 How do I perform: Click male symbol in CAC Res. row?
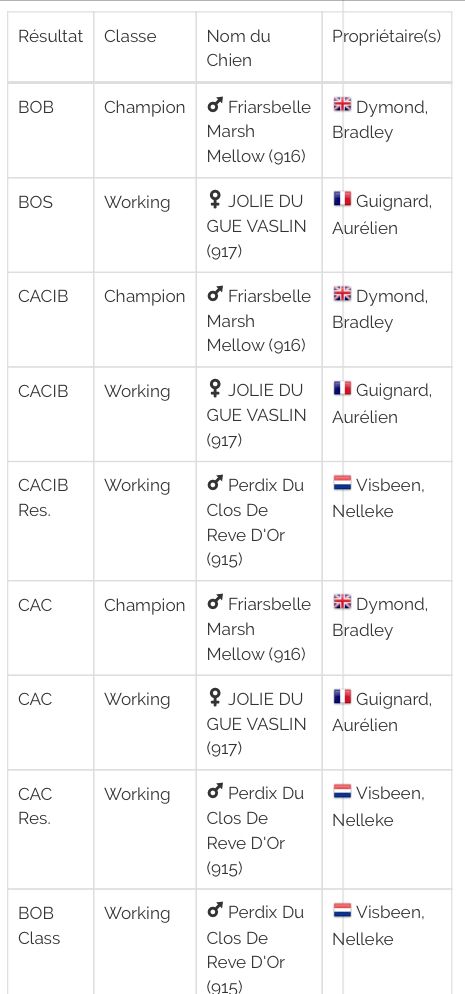tap(215, 792)
